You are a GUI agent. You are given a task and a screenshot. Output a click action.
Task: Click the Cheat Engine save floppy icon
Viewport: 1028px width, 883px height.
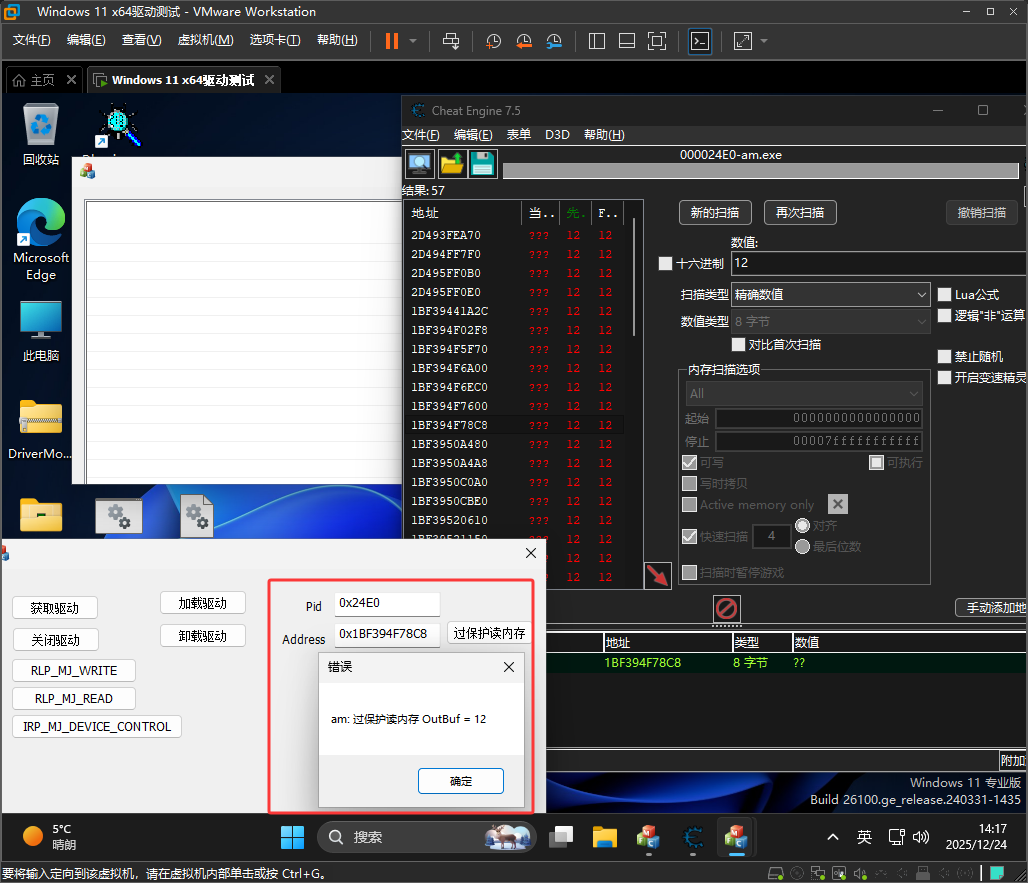coord(483,164)
